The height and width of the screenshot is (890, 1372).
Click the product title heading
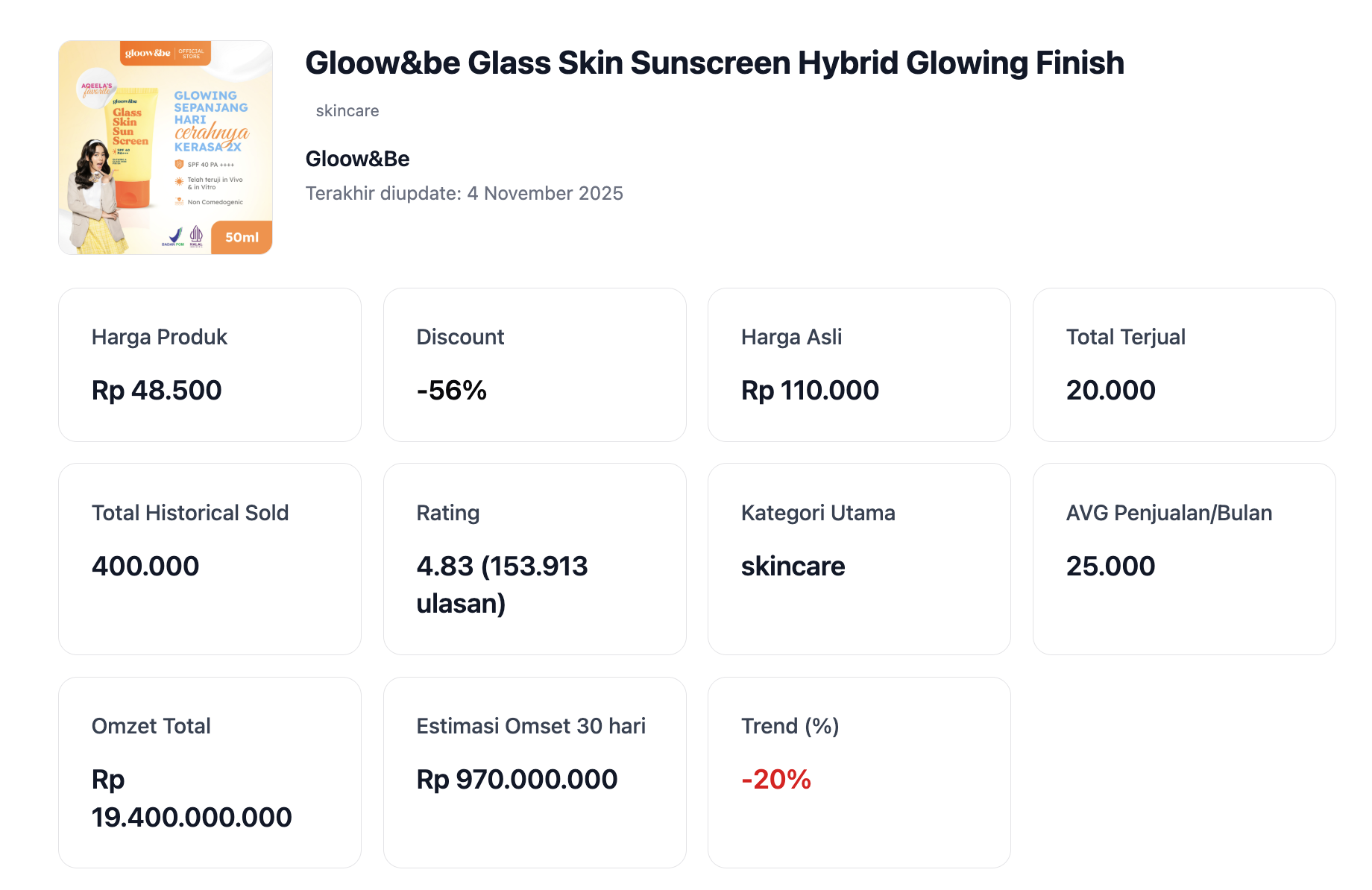coord(714,63)
